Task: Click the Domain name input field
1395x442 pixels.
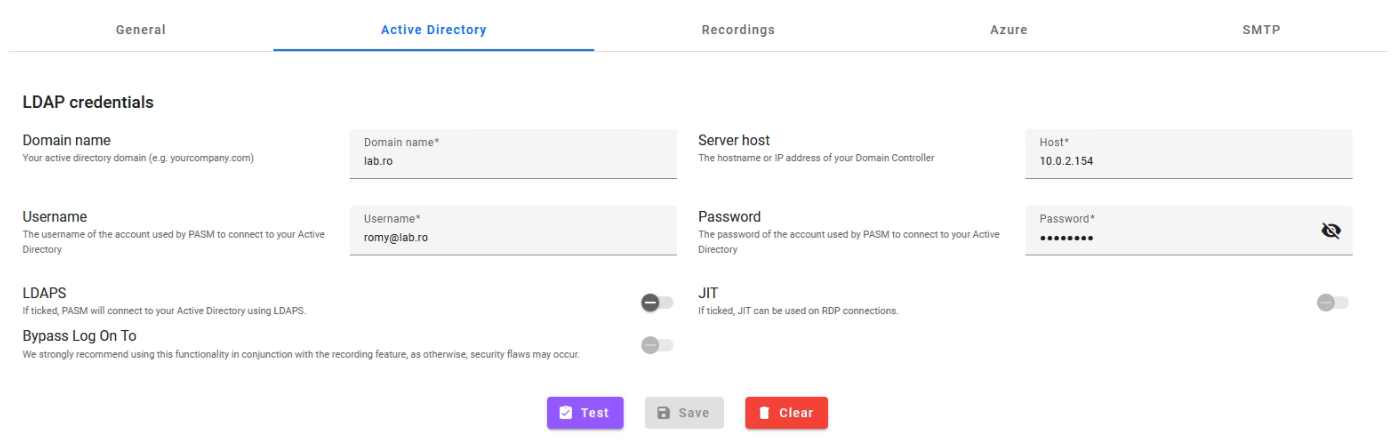Action: (x=513, y=154)
